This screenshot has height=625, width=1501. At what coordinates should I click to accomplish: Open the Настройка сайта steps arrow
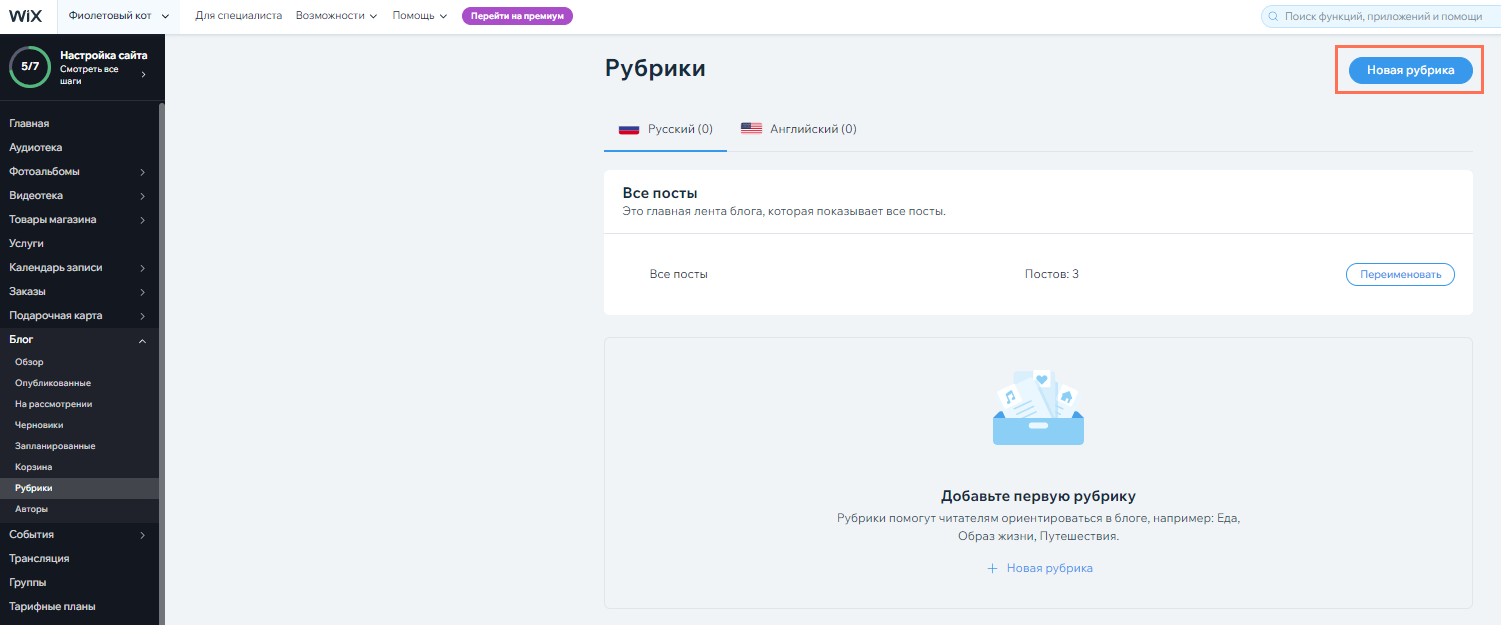coord(143,74)
